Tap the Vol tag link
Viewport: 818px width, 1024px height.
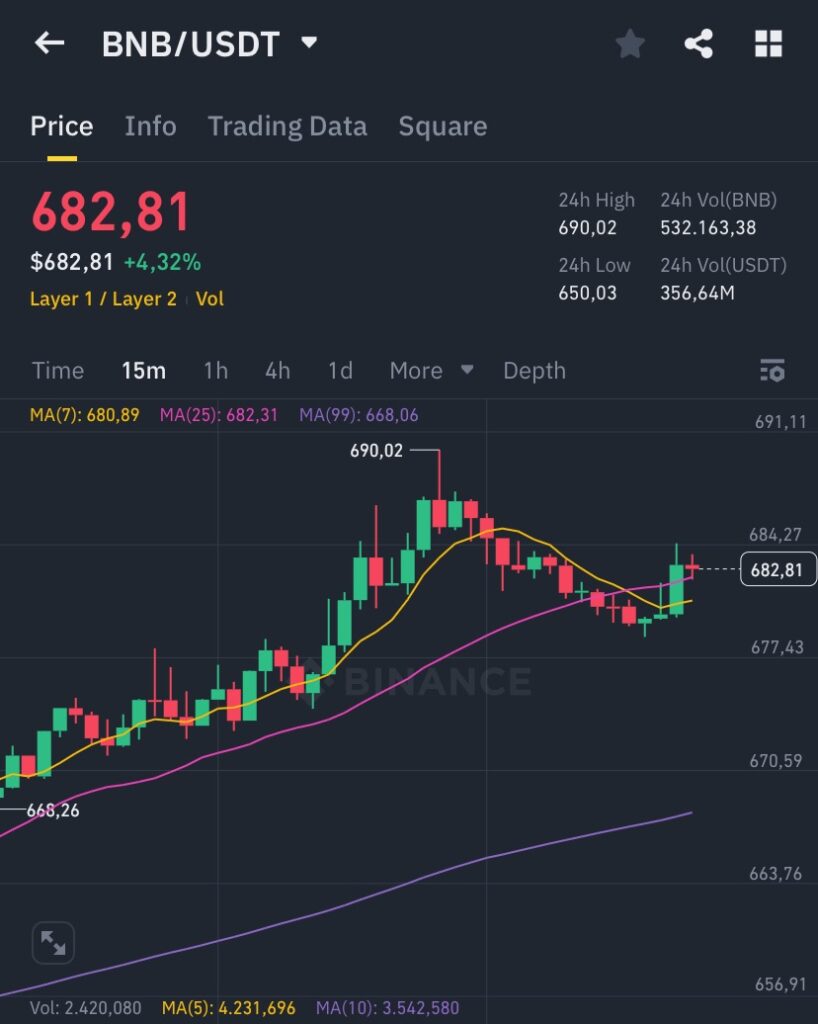tap(210, 298)
